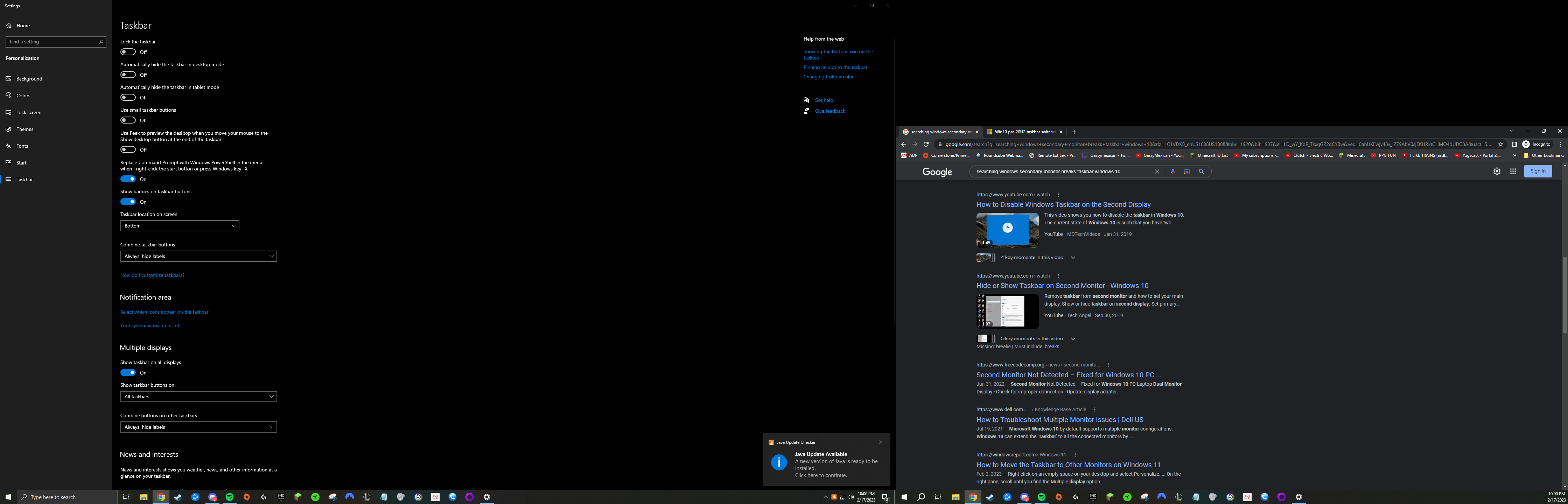Viewport: 1568px width, 504px height.
Task: Open the ADP bookmark
Action: 909,155
